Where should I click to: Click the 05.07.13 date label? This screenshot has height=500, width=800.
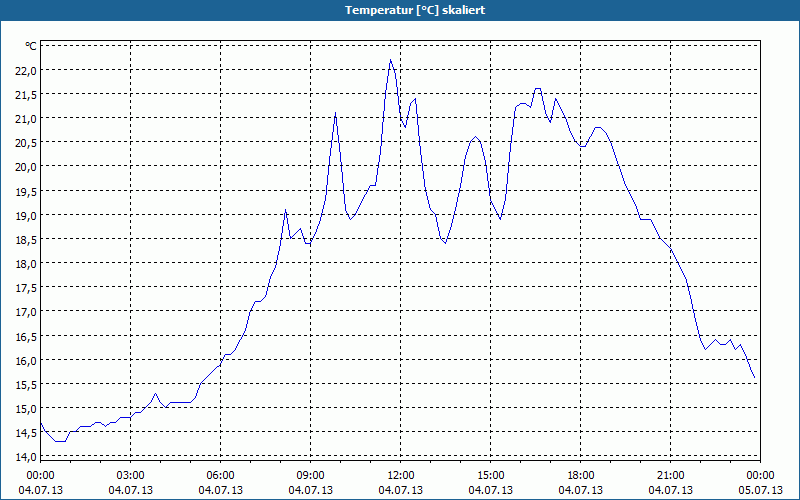pos(760,490)
